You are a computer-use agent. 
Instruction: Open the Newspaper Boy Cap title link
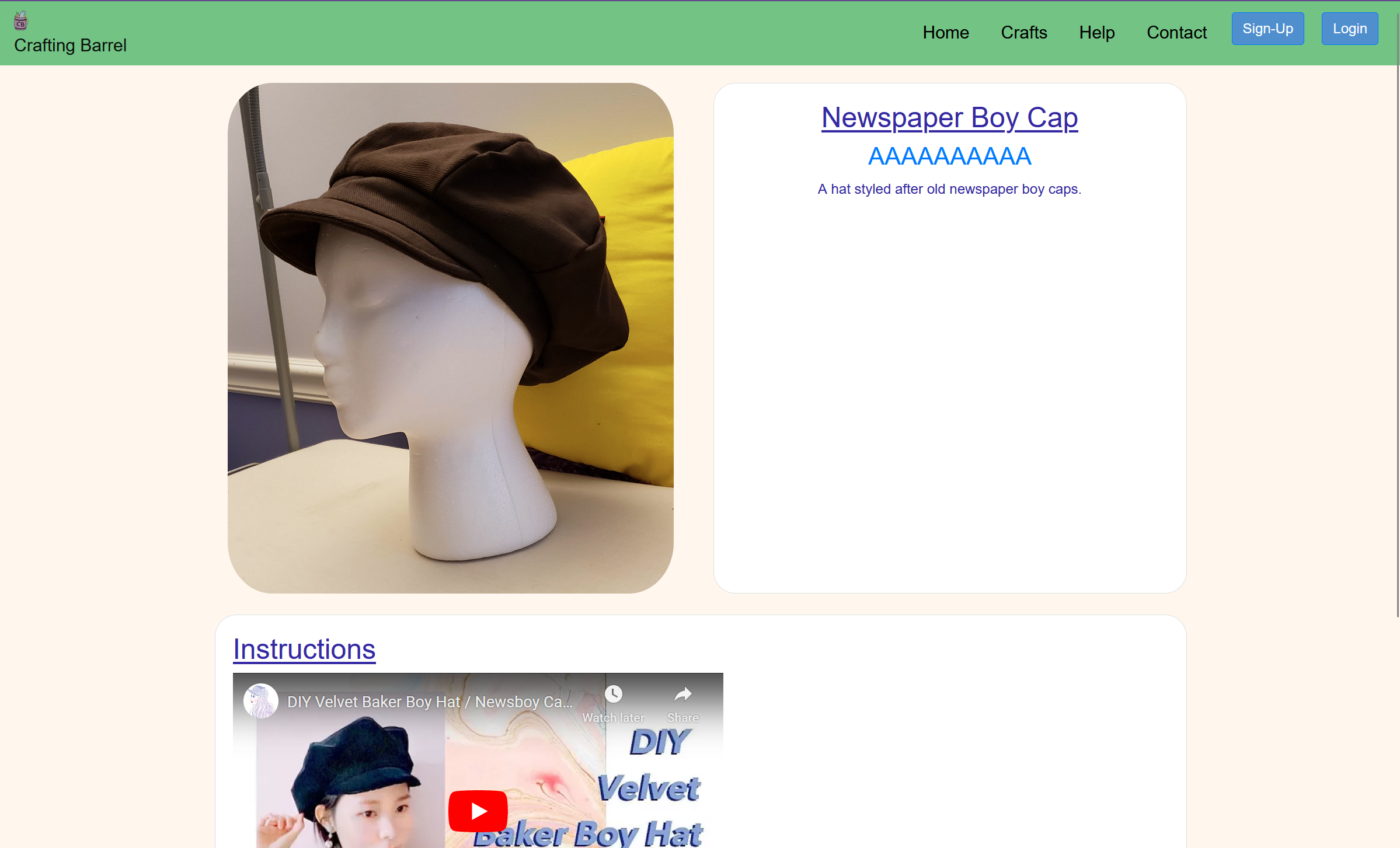[x=949, y=118]
